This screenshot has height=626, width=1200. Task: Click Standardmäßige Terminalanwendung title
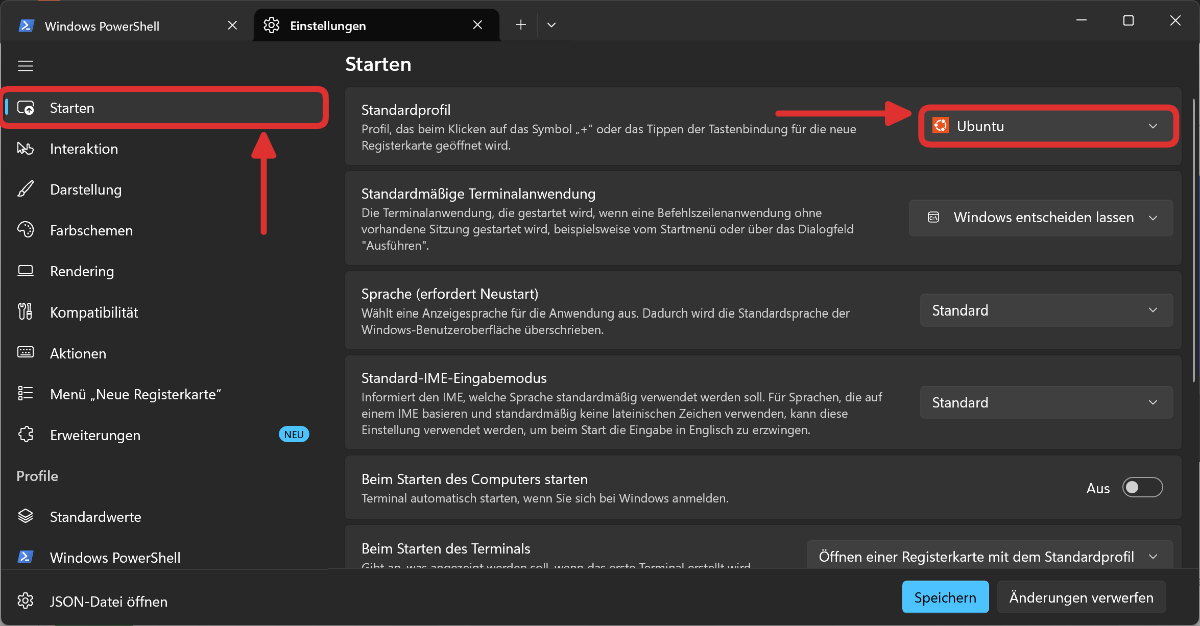478,194
